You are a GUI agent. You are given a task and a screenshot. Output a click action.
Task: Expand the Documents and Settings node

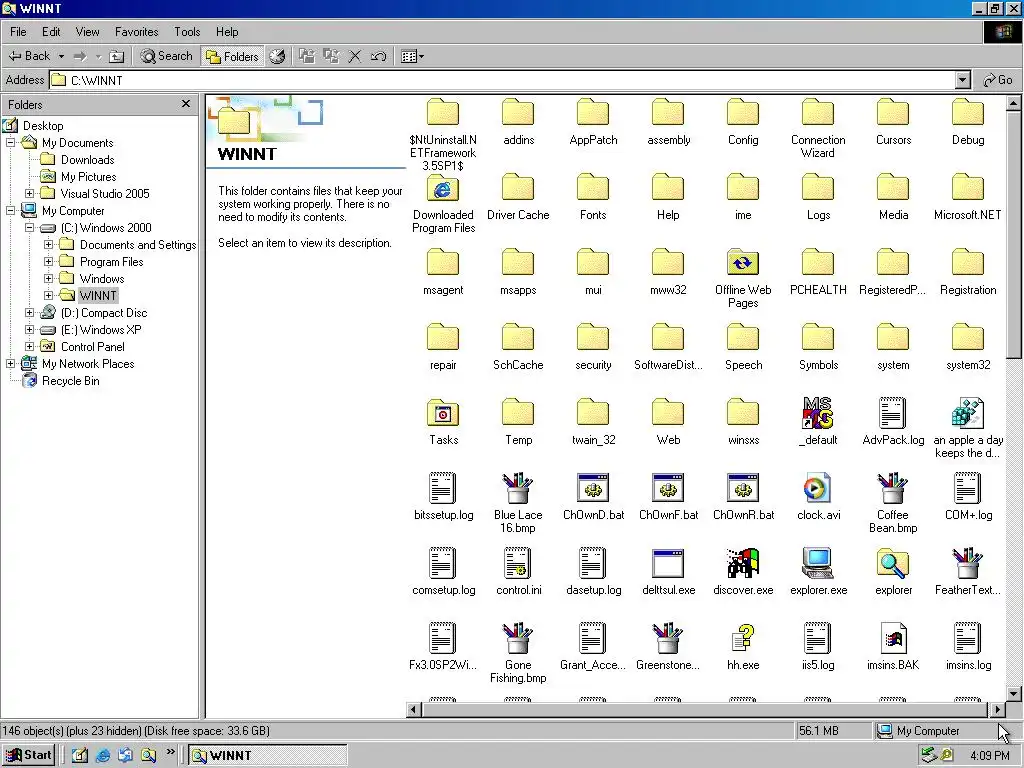48,244
